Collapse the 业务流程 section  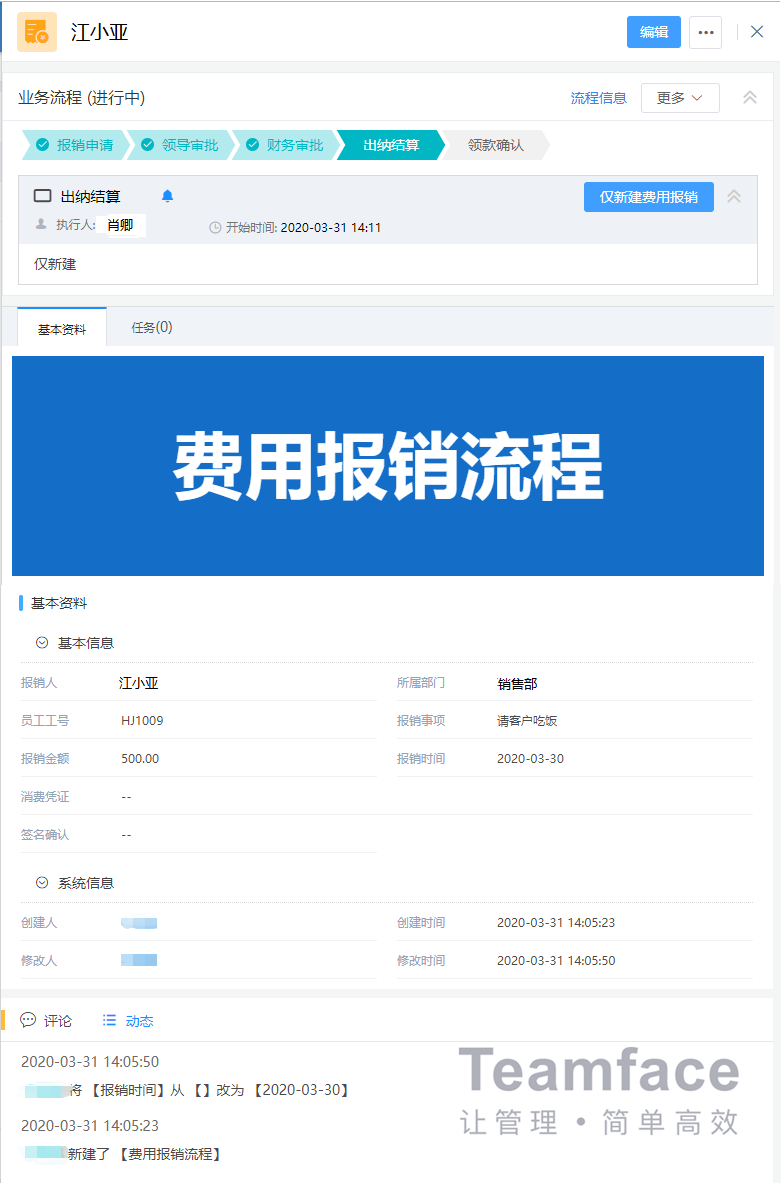click(749, 98)
